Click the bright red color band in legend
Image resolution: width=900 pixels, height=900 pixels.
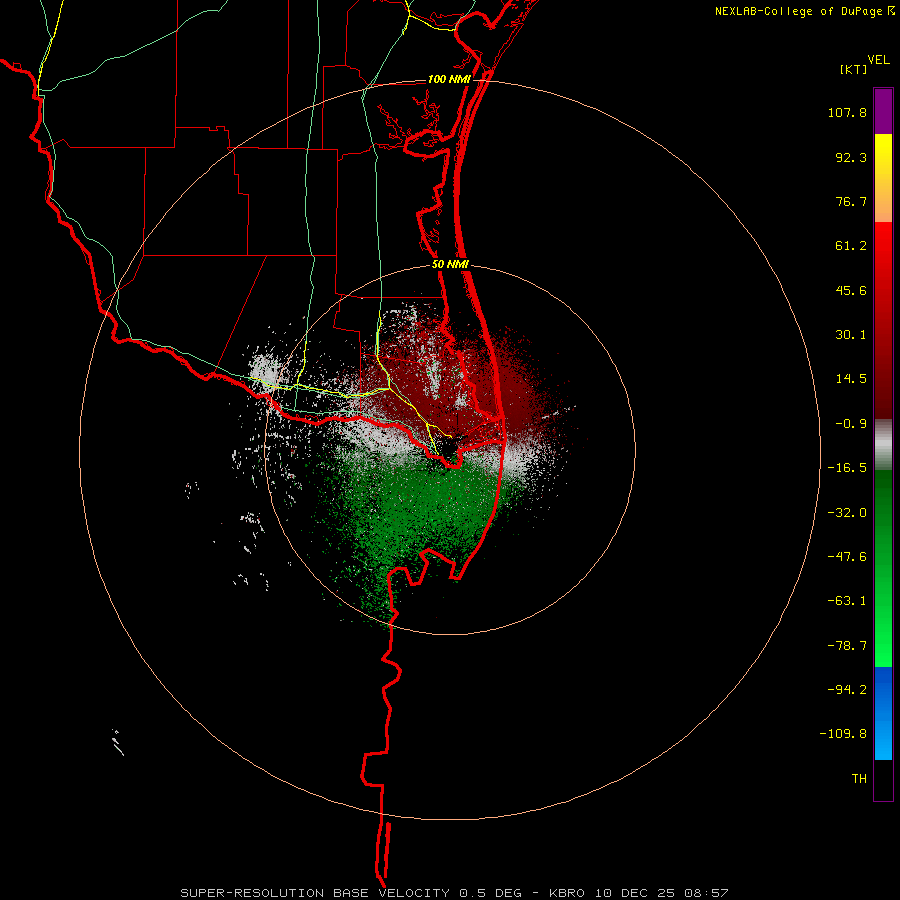tap(883, 320)
